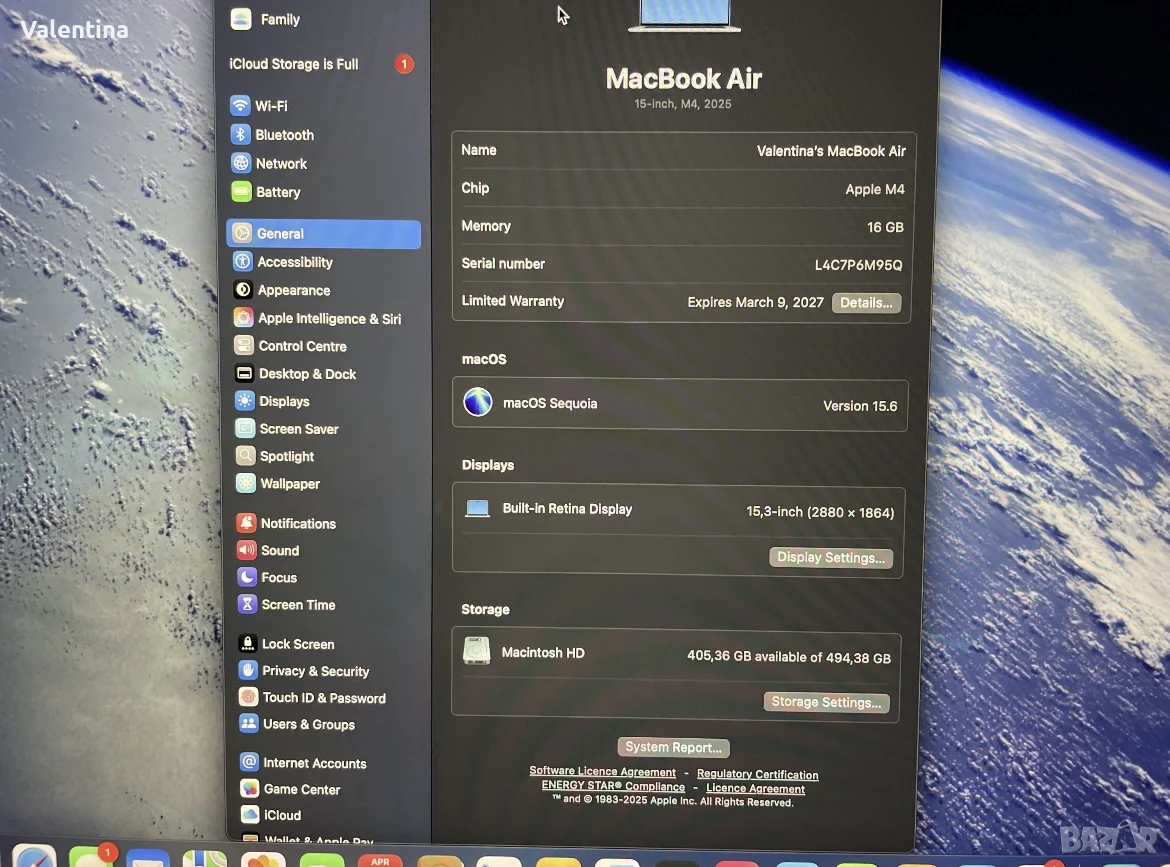Open Storage Settings button
Viewport: 1170px width, 867px height.
click(826, 702)
